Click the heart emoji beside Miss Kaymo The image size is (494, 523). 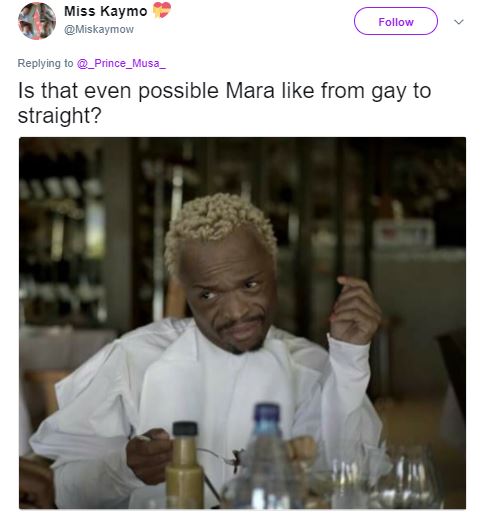pos(162,10)
